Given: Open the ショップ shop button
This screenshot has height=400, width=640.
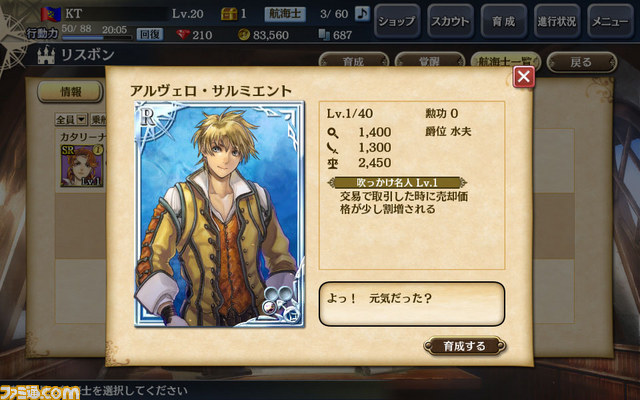Looking at the screenshot, I should pos(397,21).
